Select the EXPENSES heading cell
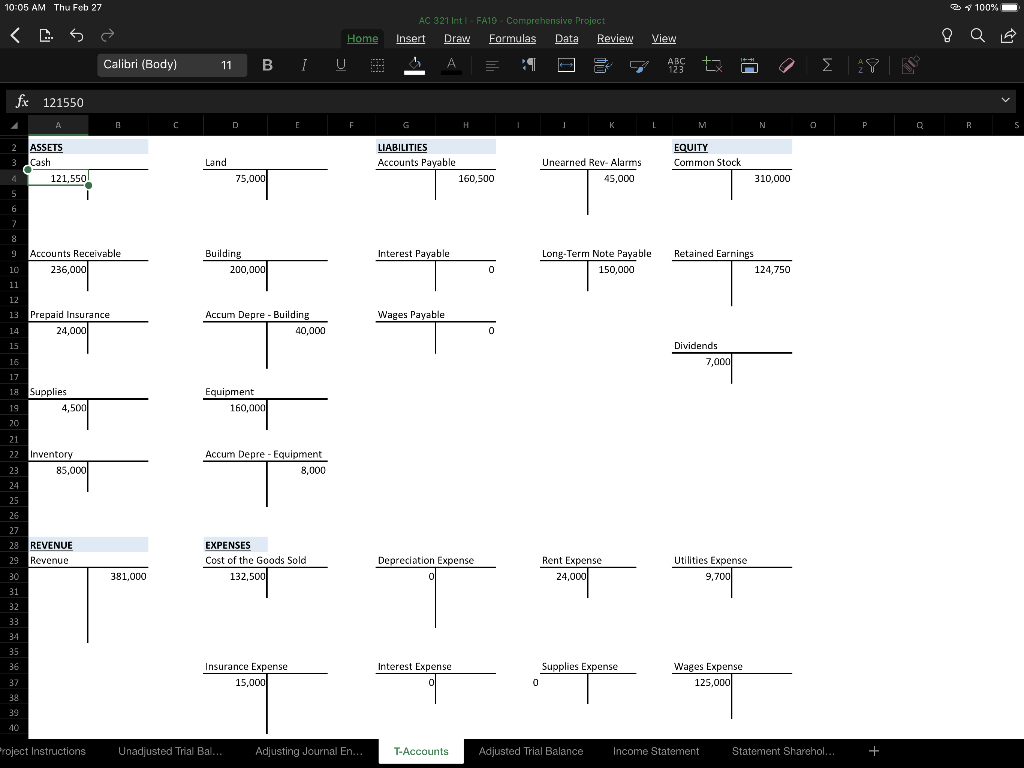The image size is (1024, 768). pos(235,545)
